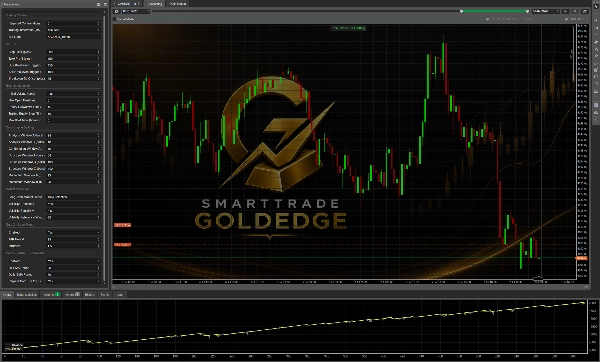Viewport: 600px width, 362px height.
Task: Click the upper orange price label on chart
Action: (122, 225)
